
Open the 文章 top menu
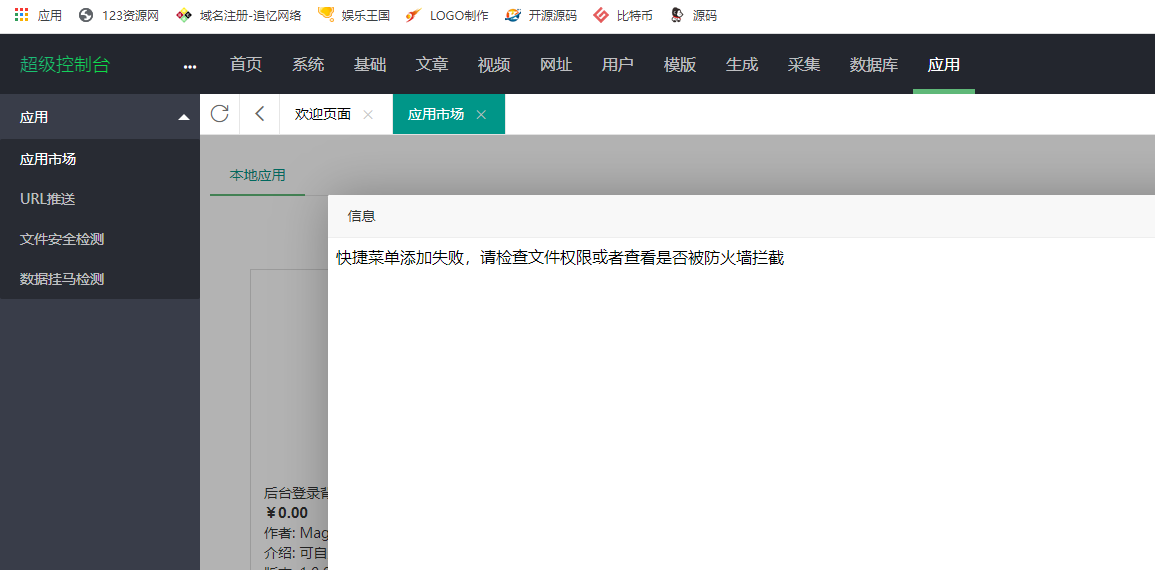click(x=432, y=65)
